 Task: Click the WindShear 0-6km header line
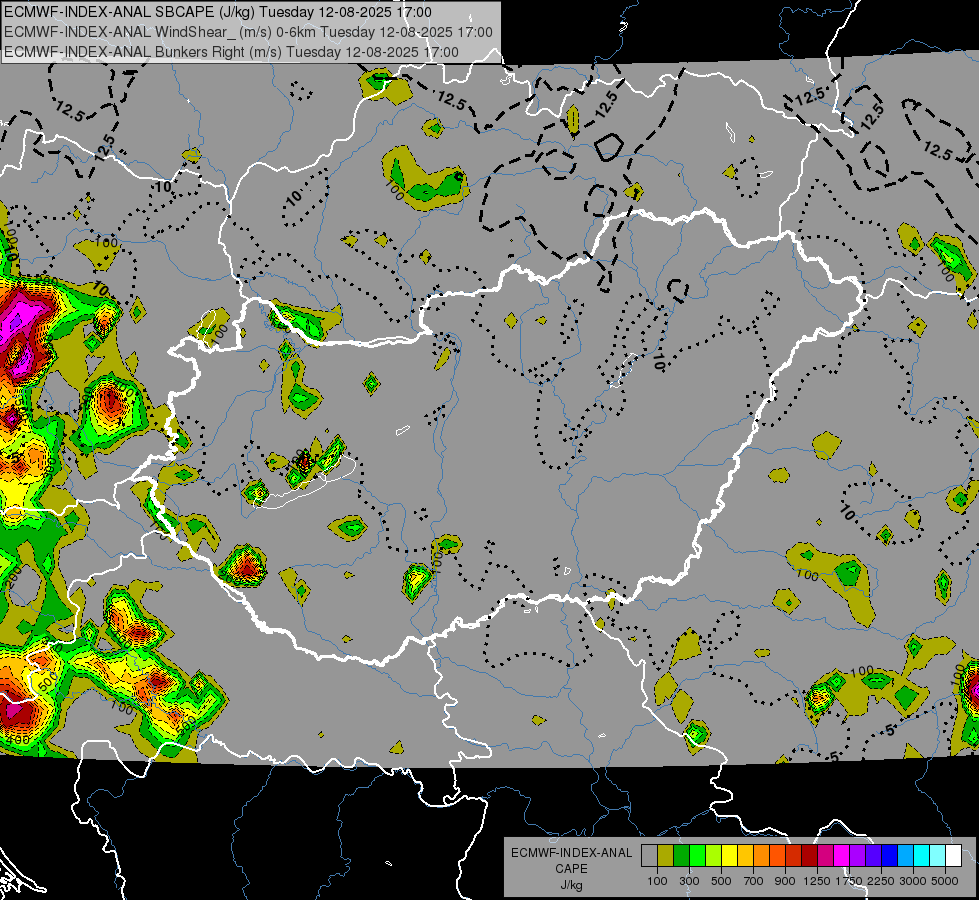click(248, 32)
